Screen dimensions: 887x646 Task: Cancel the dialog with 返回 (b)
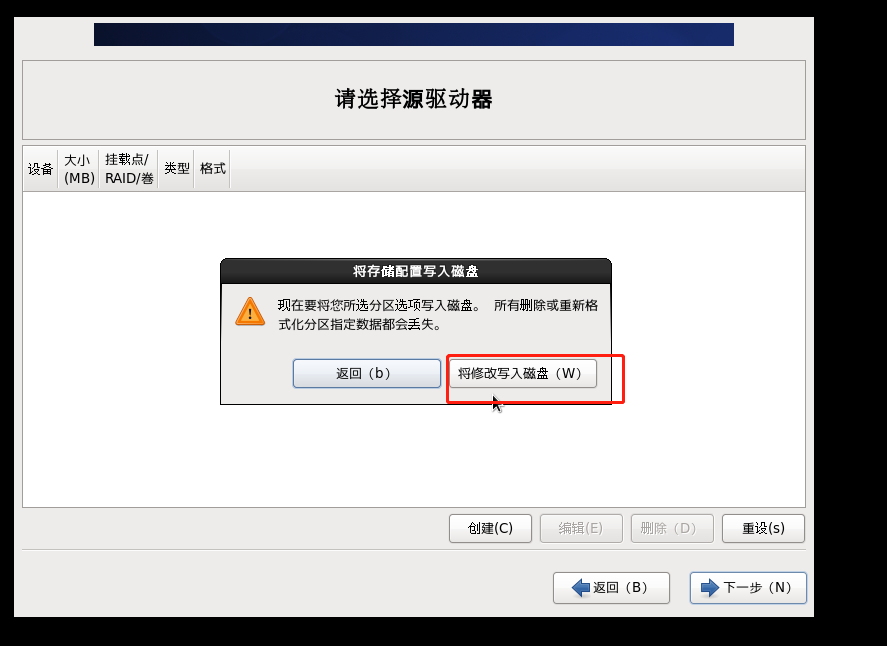tap(367, 373)
